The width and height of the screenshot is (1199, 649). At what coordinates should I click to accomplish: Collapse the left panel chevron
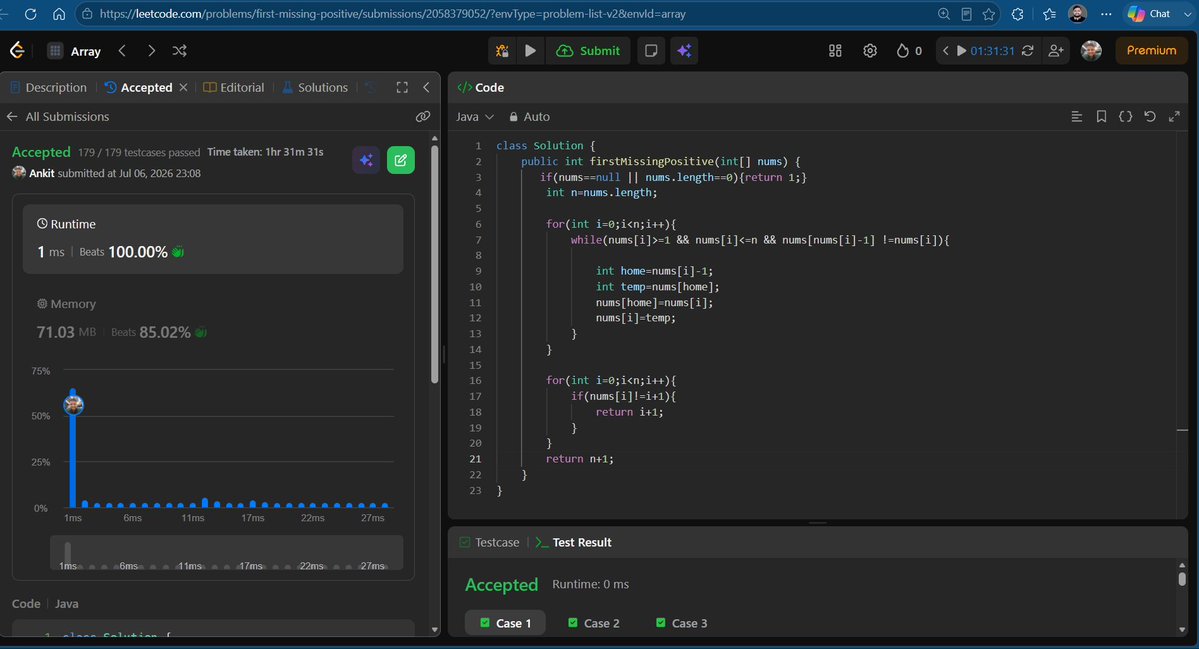[427, 87]
